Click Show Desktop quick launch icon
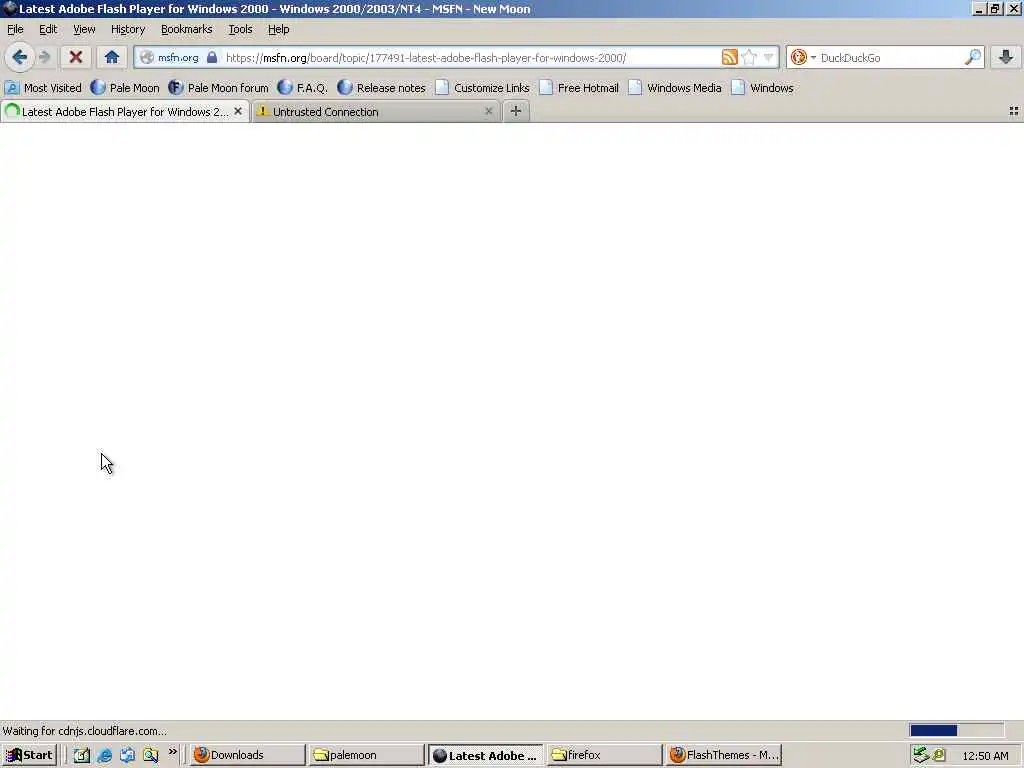This screenshot has height=768, width=1024. (x=82, y=755)
